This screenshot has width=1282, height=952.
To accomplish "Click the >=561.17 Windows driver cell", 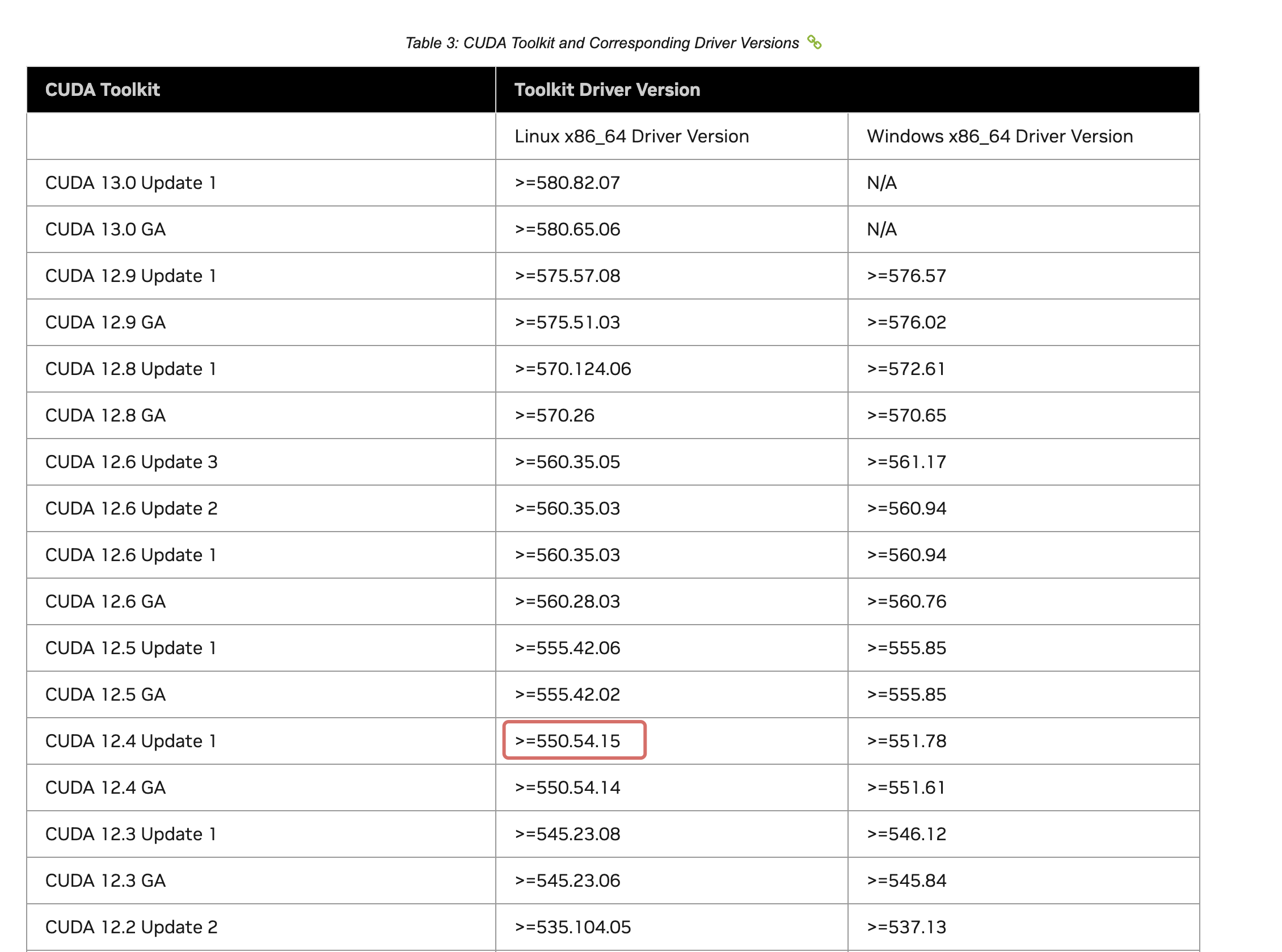I will pos(906,462).
